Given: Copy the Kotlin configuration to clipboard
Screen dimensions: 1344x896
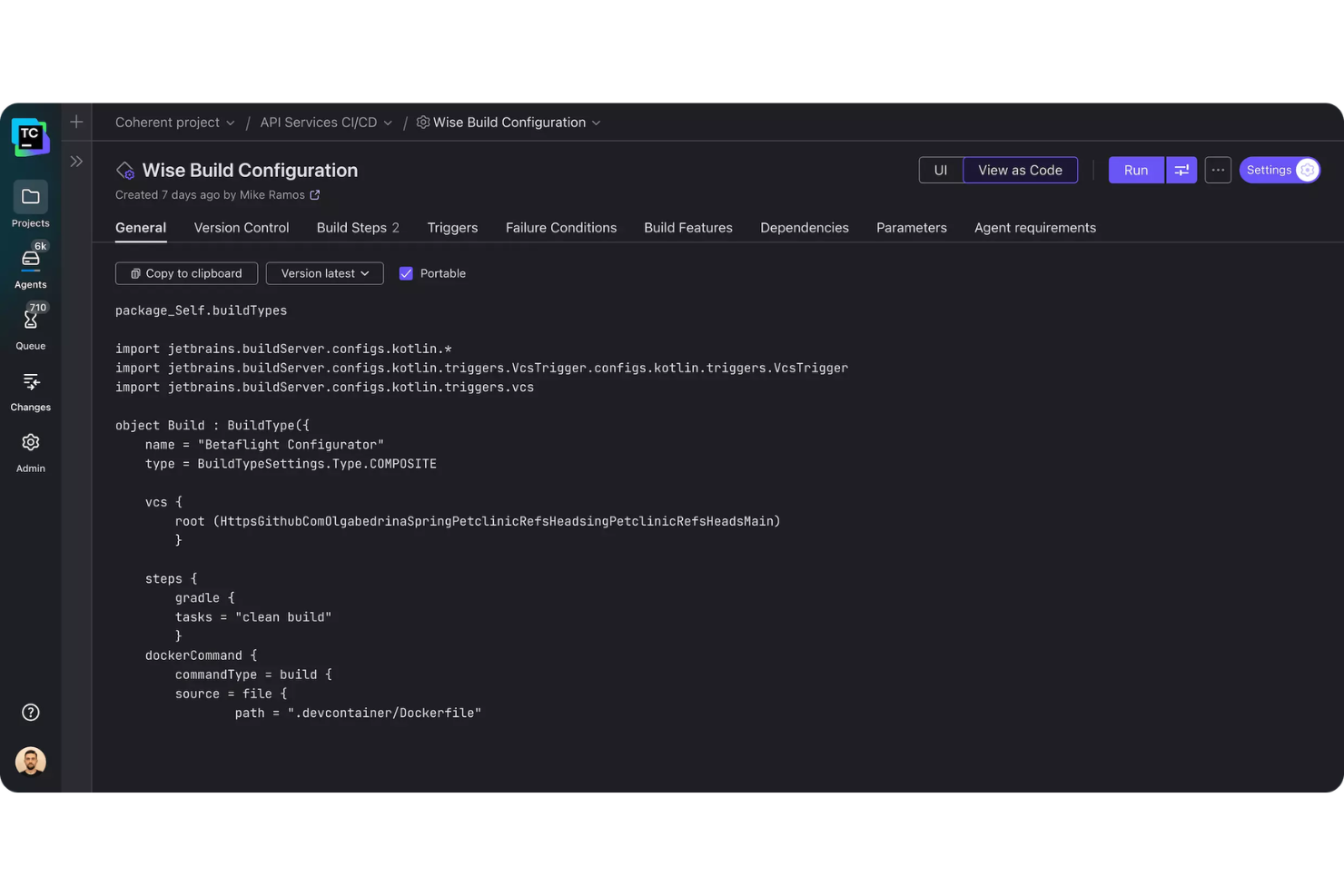Looking at the screenshot, I should coord(186,273).
